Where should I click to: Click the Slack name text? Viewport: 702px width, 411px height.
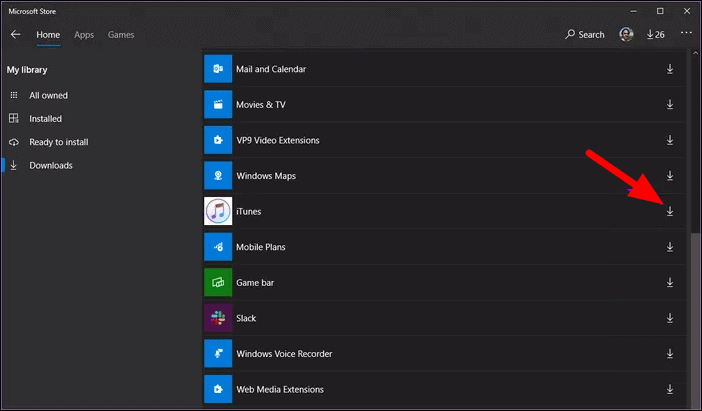click(x=246, y=318)
